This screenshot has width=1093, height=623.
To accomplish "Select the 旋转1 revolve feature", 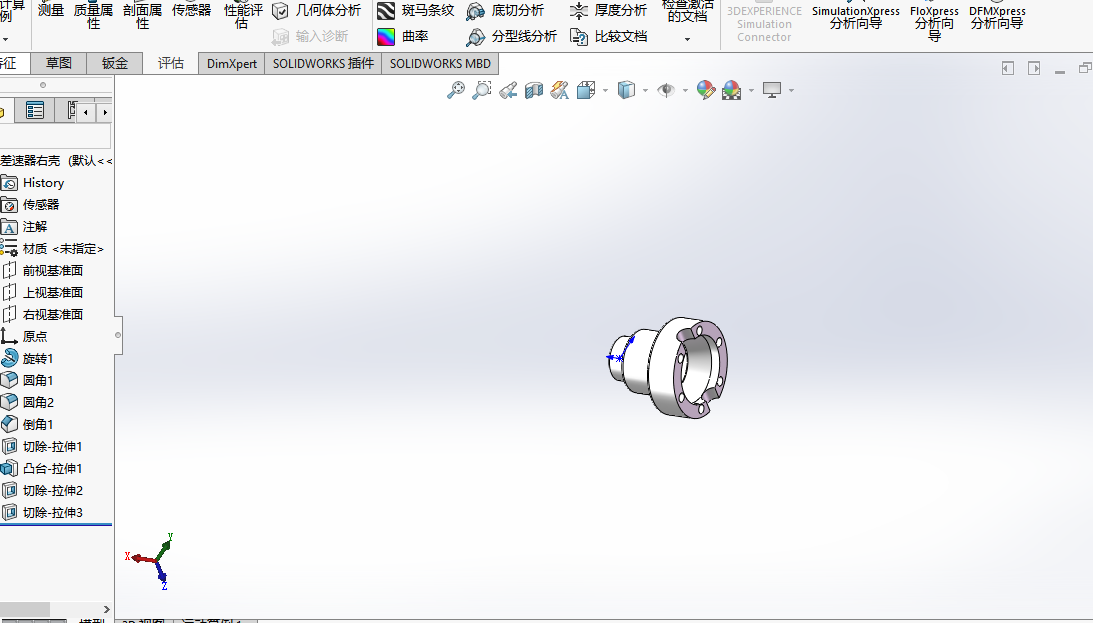I will click(x=27, y=358).
